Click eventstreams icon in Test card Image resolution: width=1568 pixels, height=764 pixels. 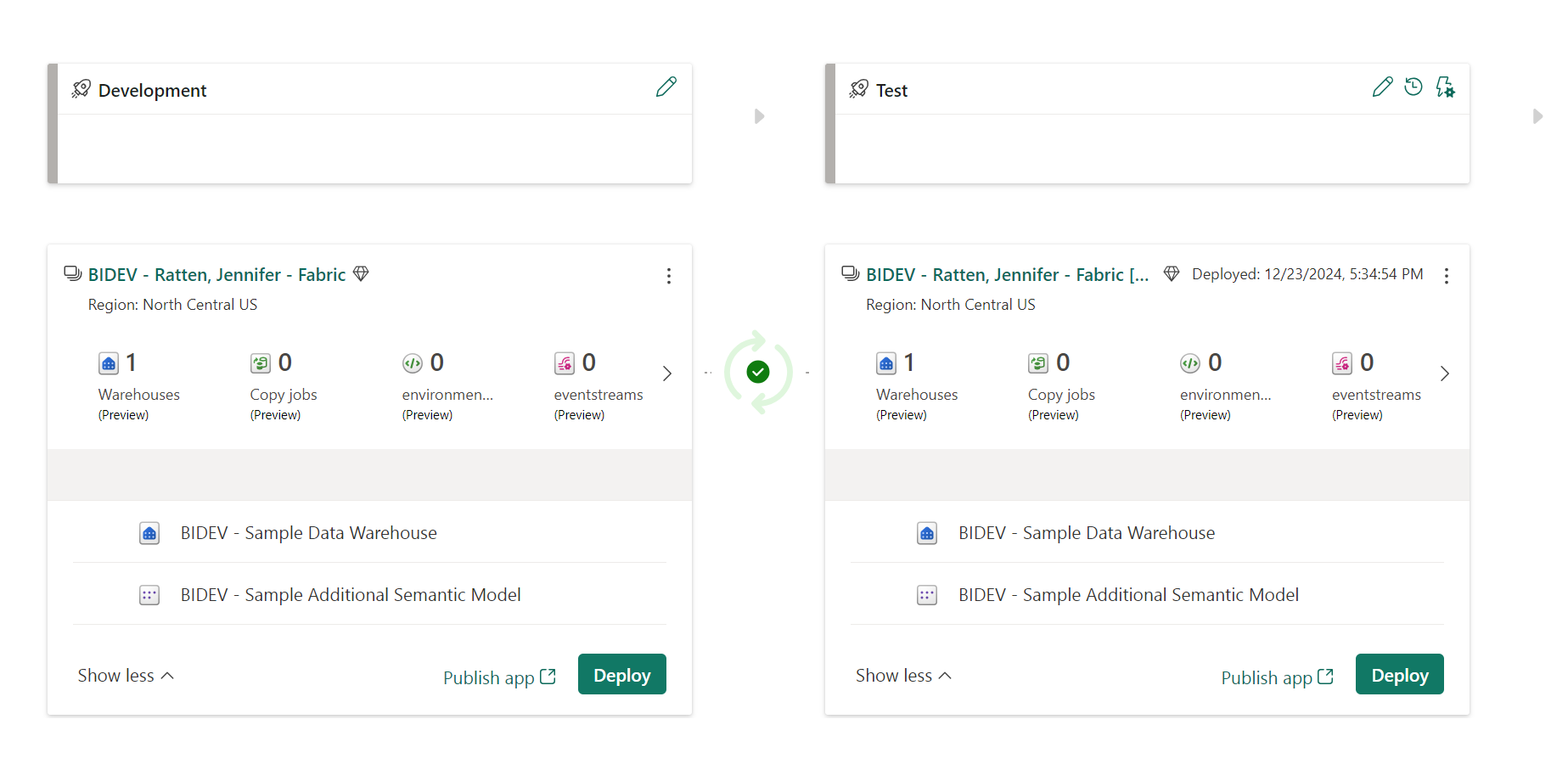(1342, 363)
